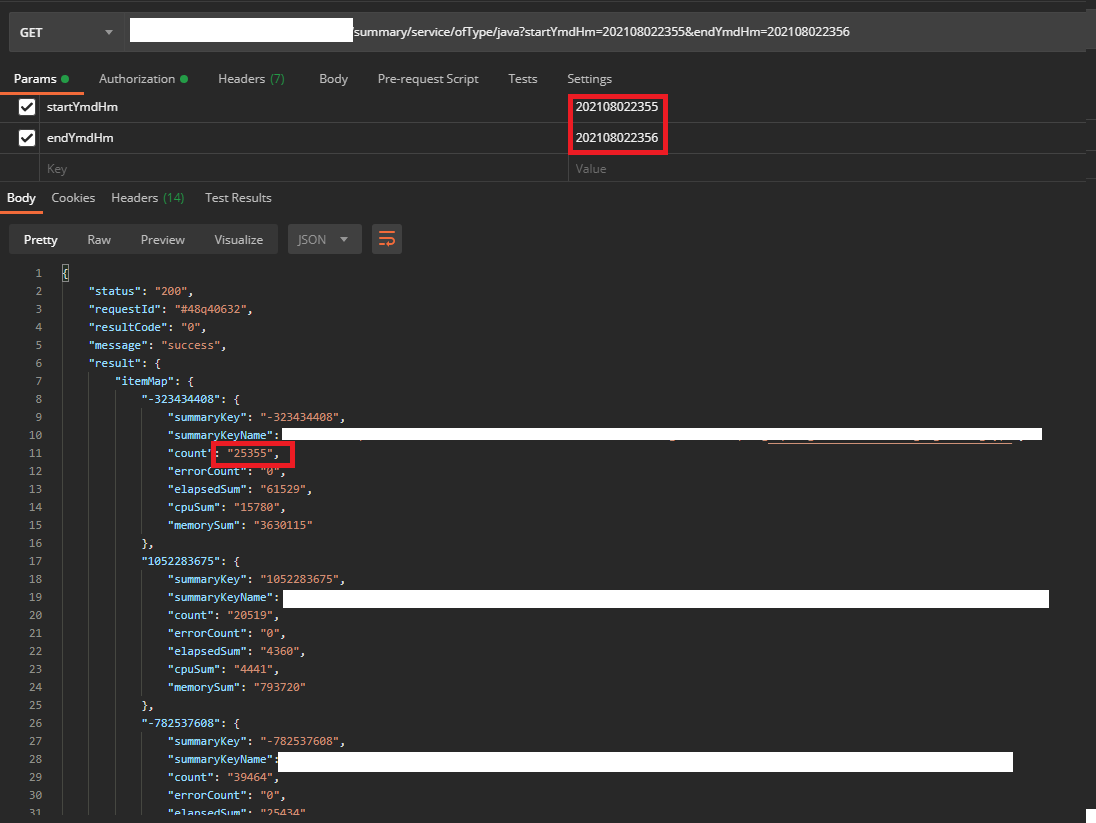Click the empty Value parameter field
This screenshot has width=1096, height=823.
pyautogui.click(x=828, y=169)
